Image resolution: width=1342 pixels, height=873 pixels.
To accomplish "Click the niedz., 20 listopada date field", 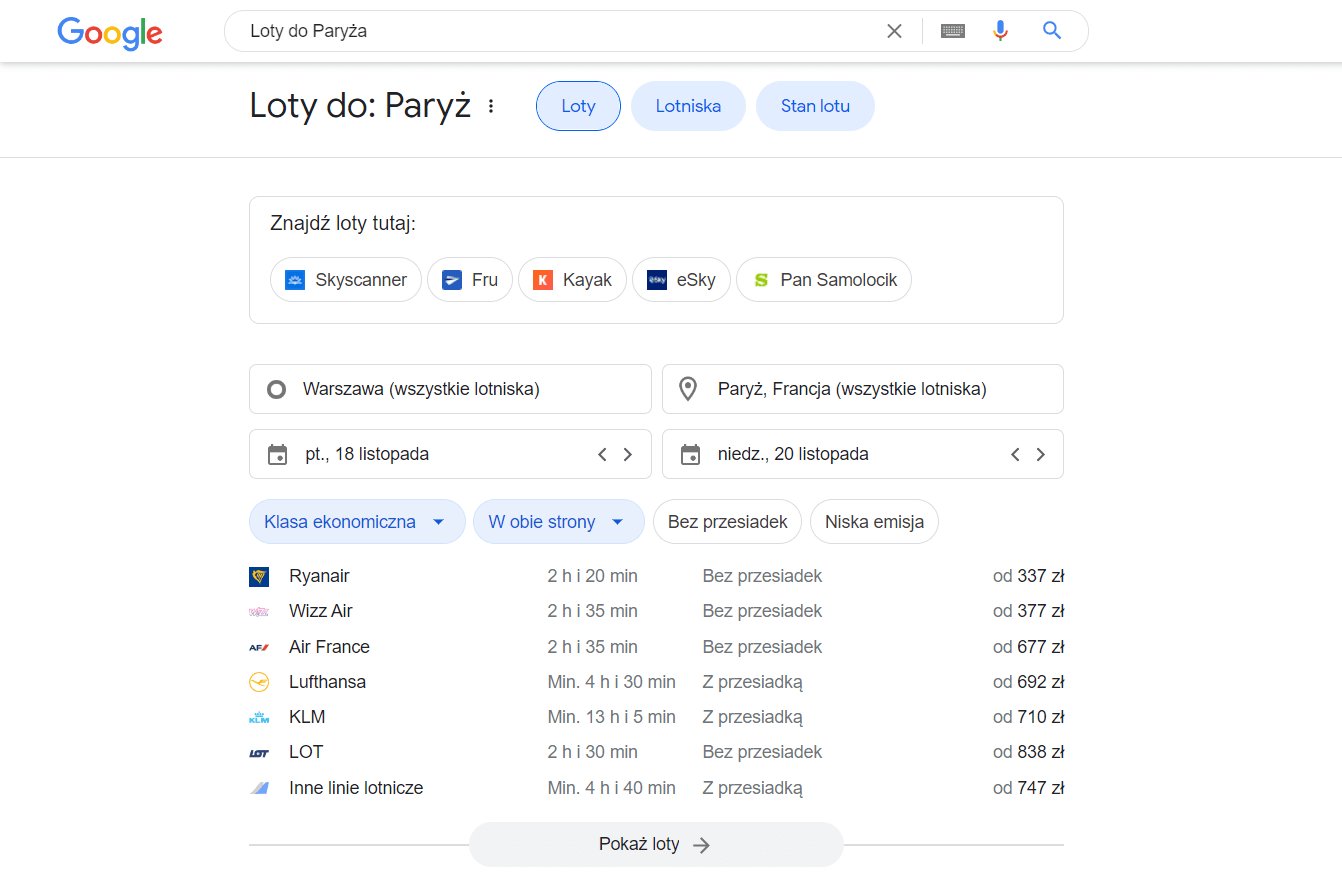I will point(863,454).
